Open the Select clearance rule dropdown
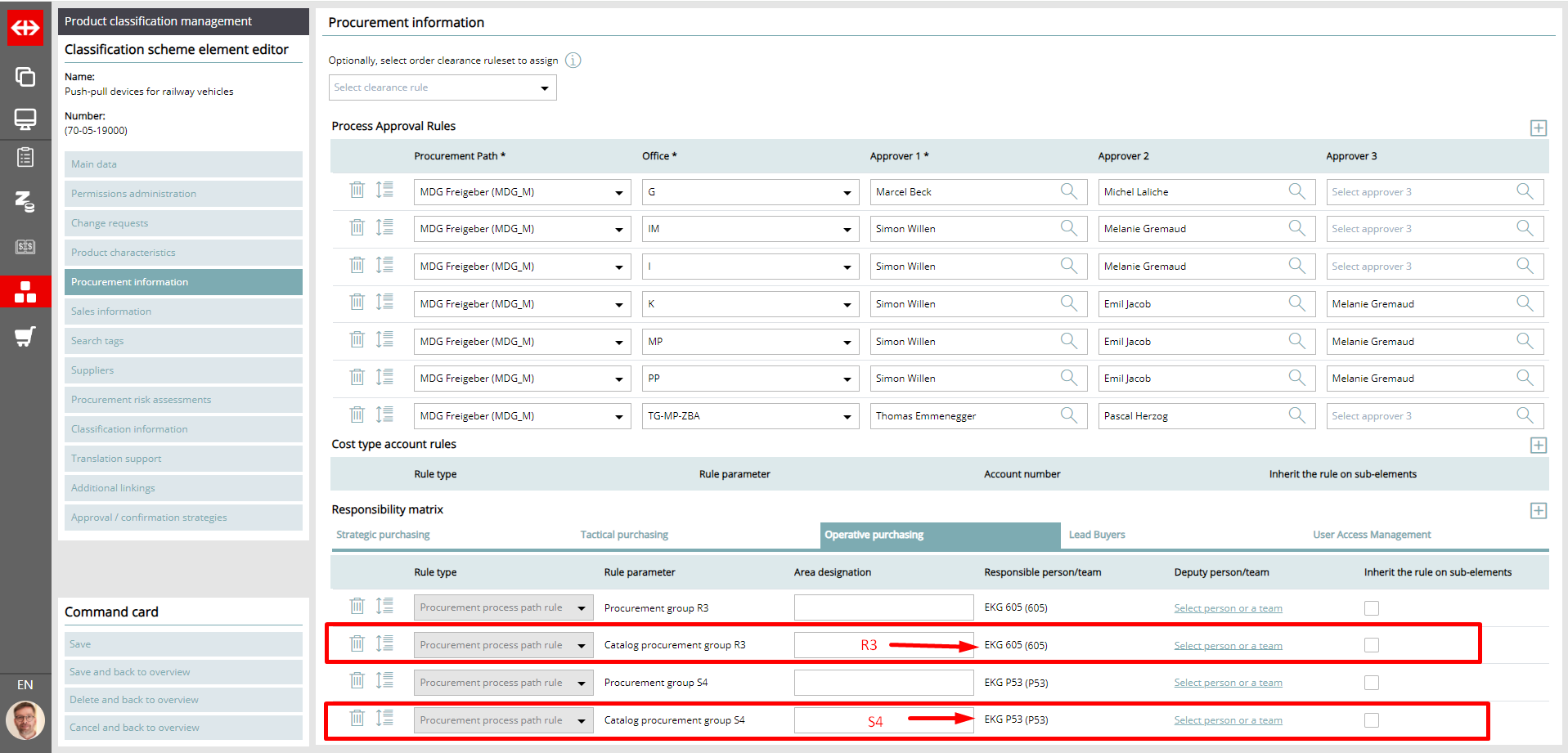The height and width of the screenshot is (753, 1568). pyautogui.click(x=443, y=87)
